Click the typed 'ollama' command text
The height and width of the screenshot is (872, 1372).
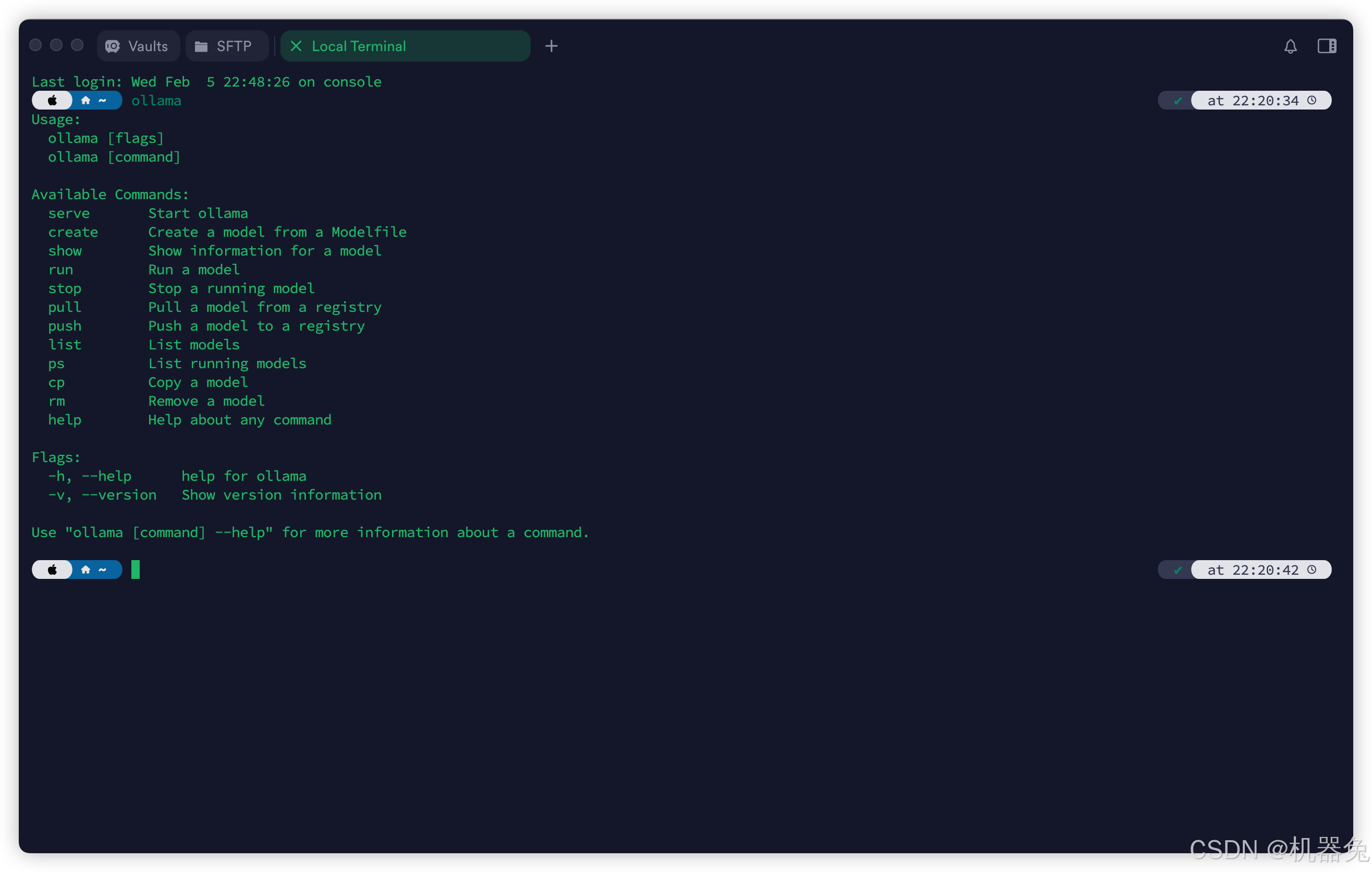pyautogui.click(x=156, y=100)
